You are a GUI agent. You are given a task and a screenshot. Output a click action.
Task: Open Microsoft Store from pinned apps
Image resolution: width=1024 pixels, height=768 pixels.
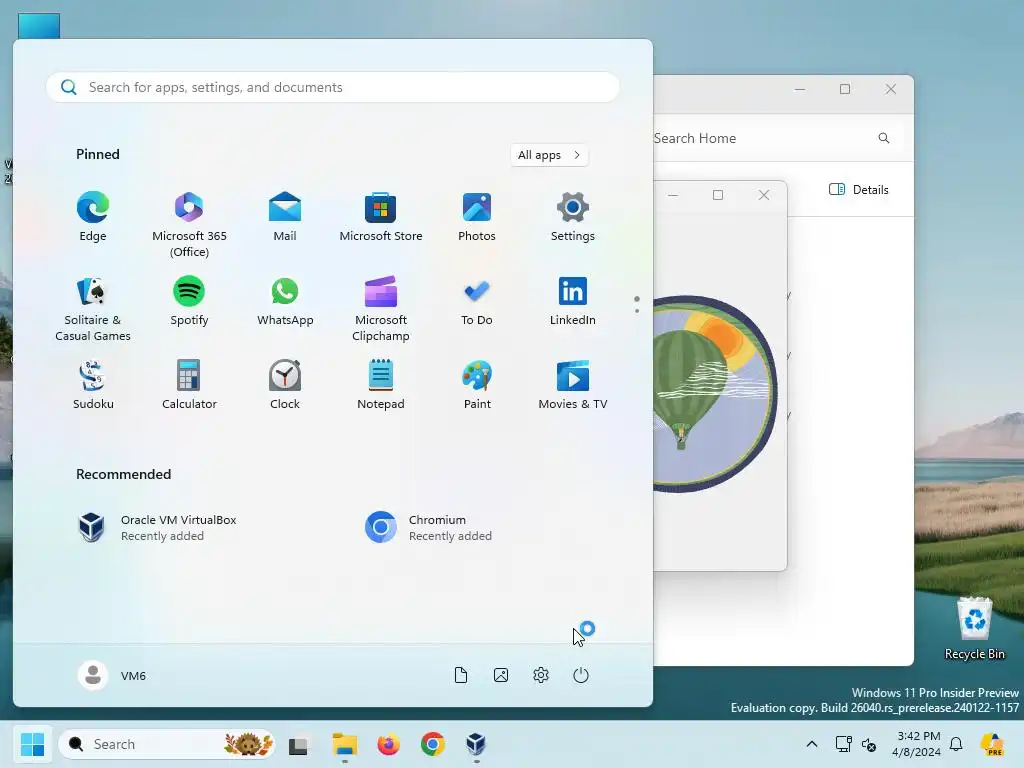tap(381, 217)
